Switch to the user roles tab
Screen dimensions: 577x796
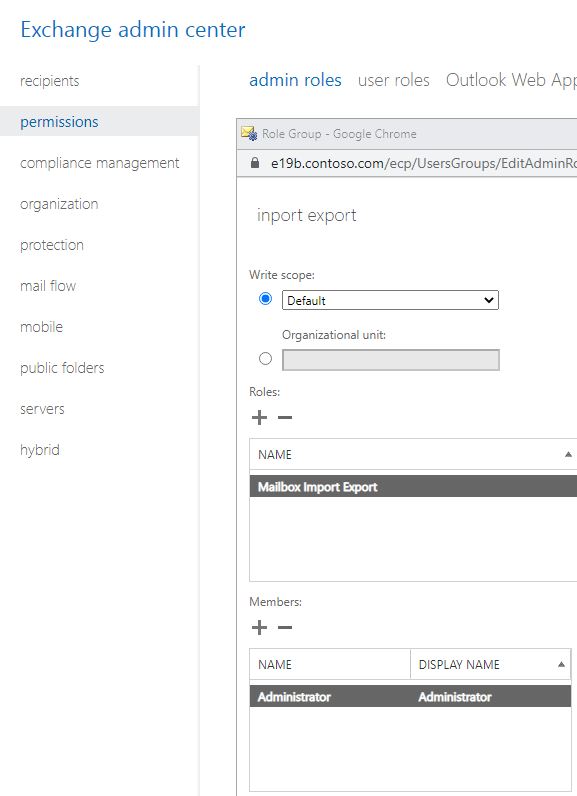[x=394, y=80]
